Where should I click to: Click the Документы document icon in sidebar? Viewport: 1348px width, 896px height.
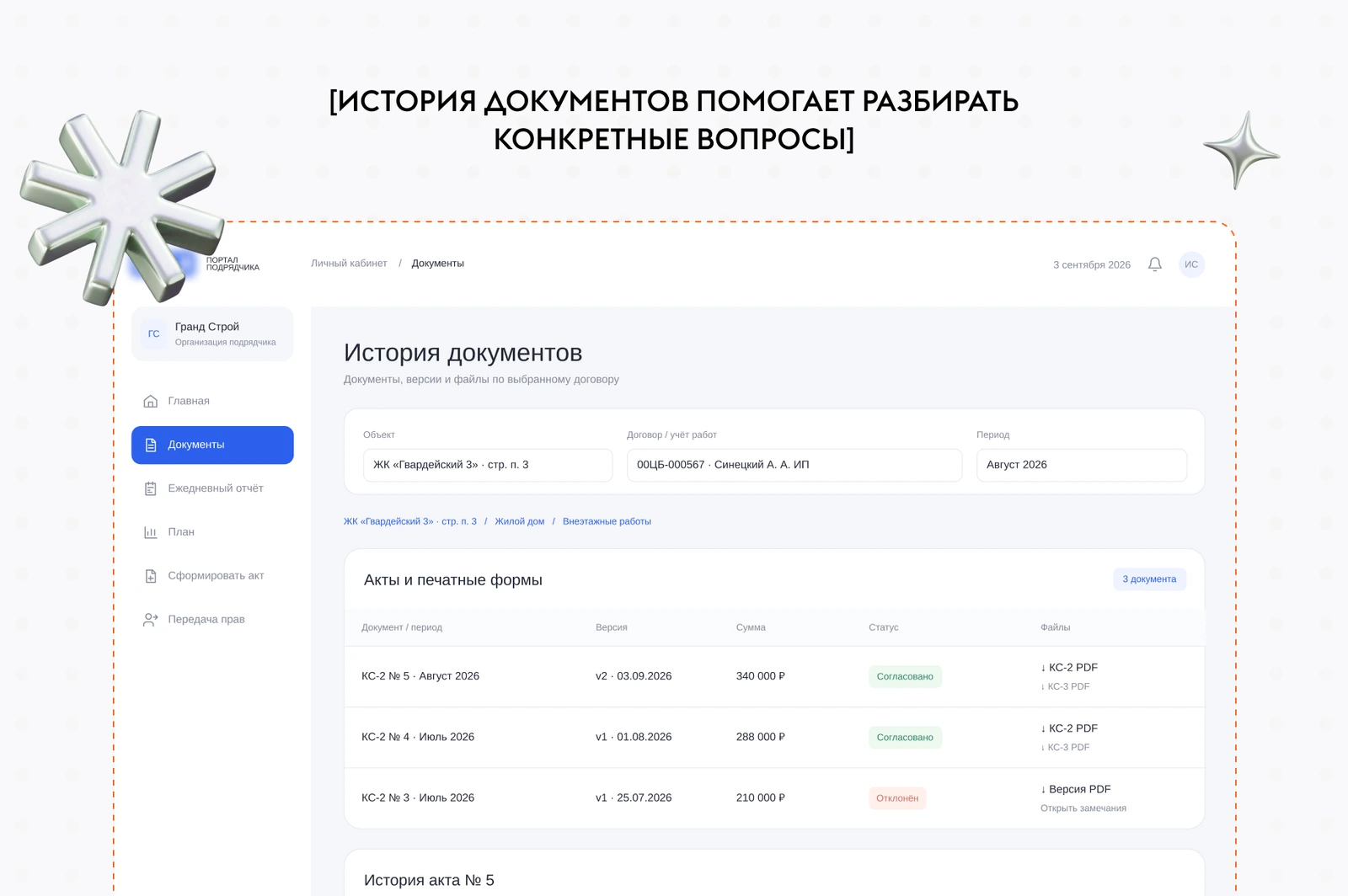point(151,445)
